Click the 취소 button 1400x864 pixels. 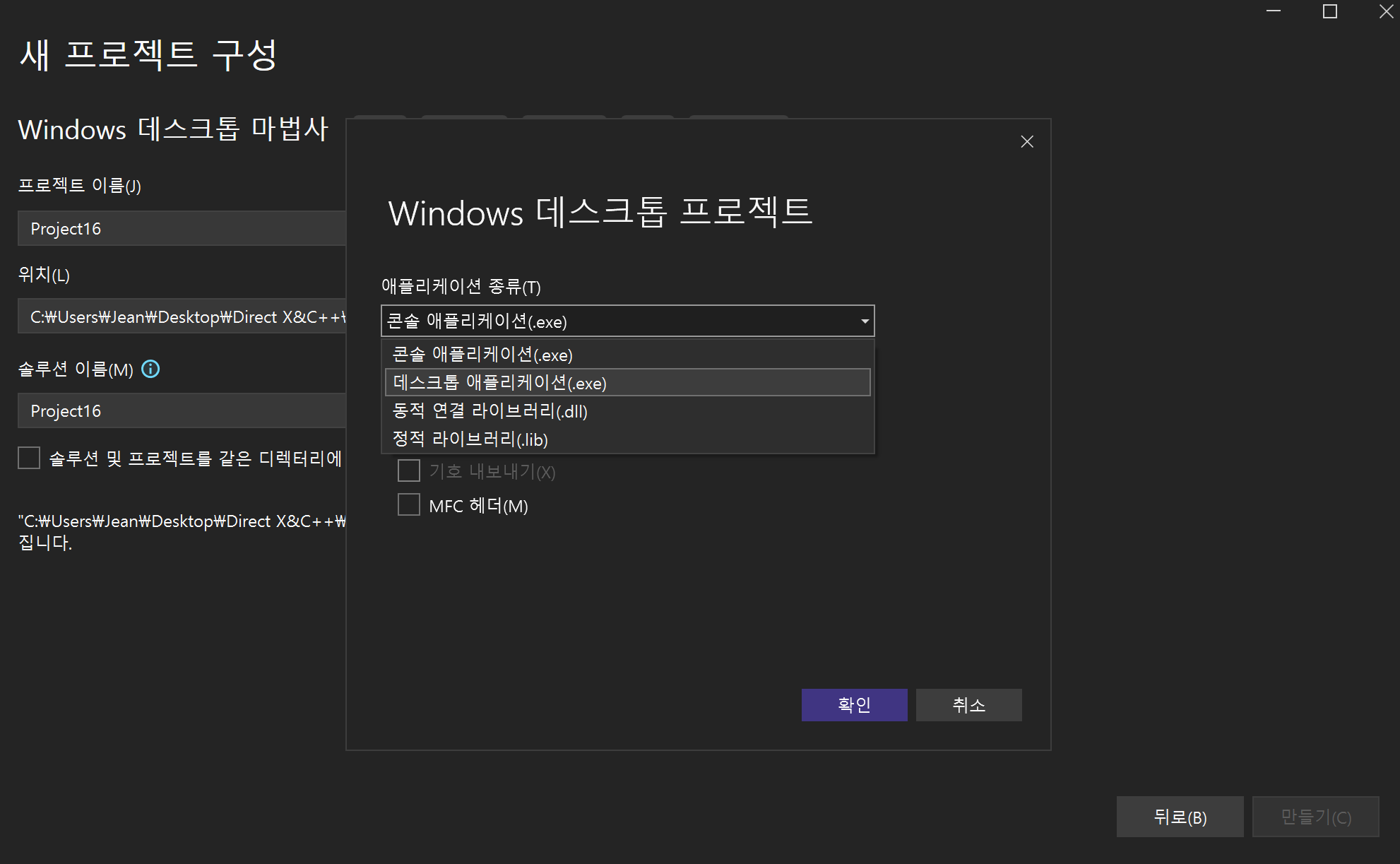tap(968, 705)
